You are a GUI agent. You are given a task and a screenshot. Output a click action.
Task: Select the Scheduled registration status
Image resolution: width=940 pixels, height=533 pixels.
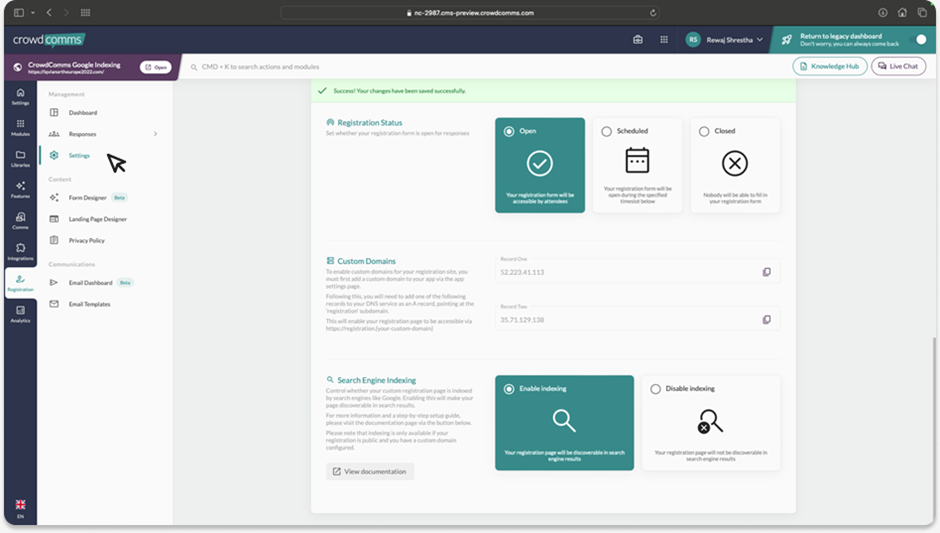pos(637,164)
